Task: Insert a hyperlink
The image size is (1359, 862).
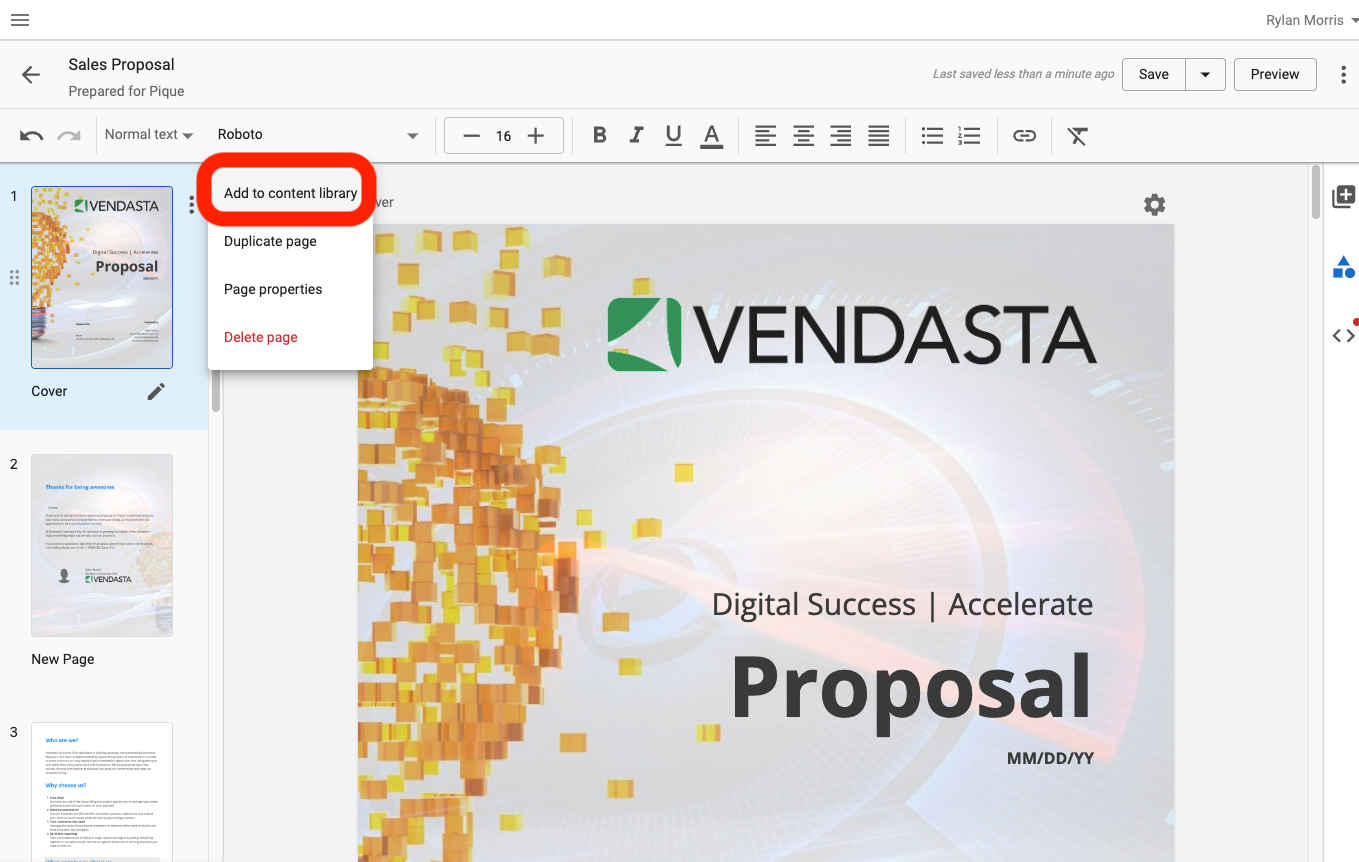Action: click(x=1024, y=136)
